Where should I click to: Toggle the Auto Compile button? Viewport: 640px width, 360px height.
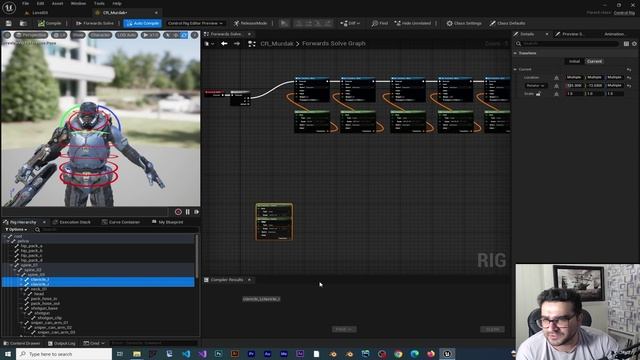tap(142, 23)
